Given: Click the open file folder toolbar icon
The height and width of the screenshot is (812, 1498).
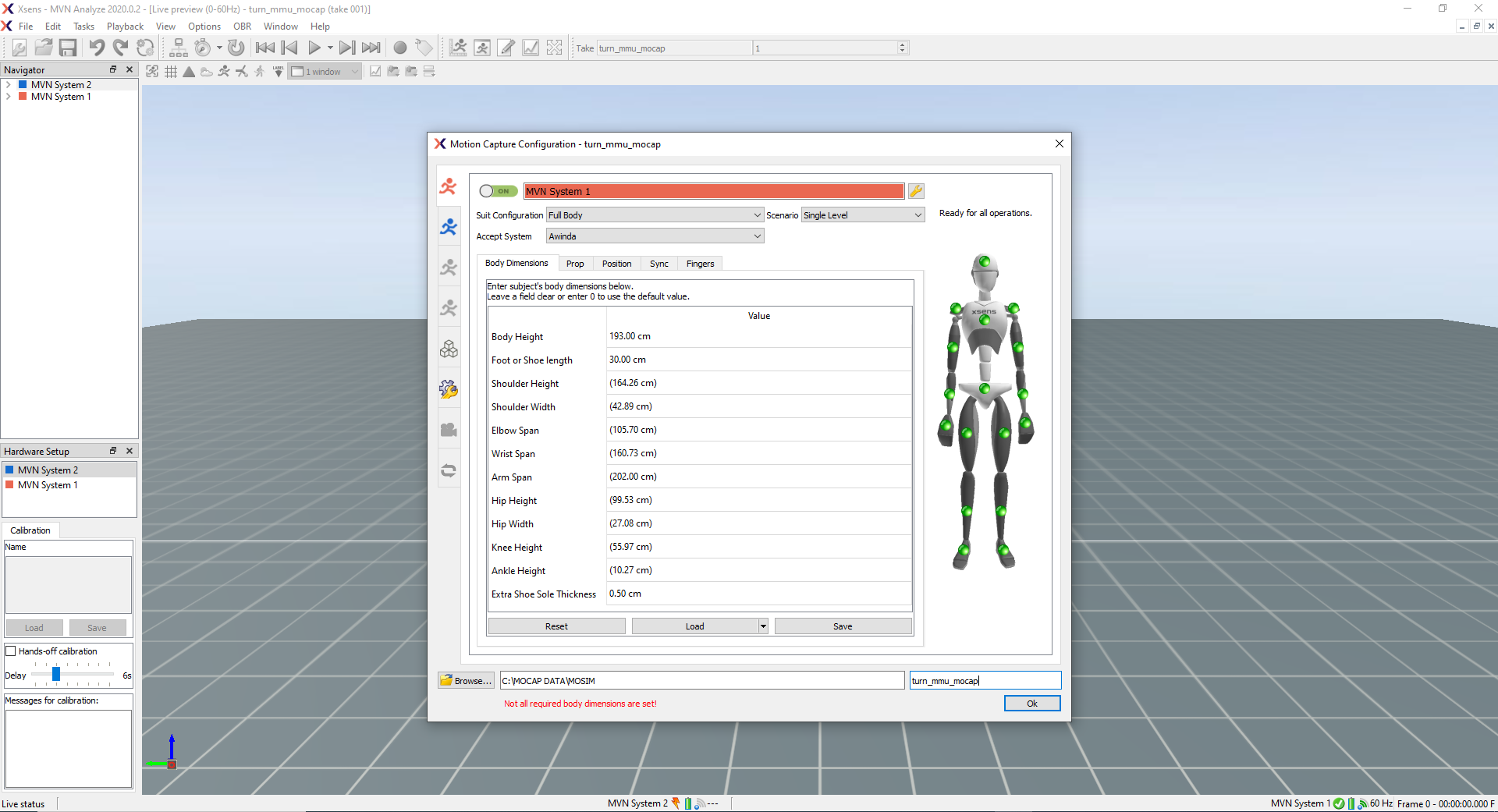Looking at the screenshot, I should pyautogui.click(x=44, y=48).
